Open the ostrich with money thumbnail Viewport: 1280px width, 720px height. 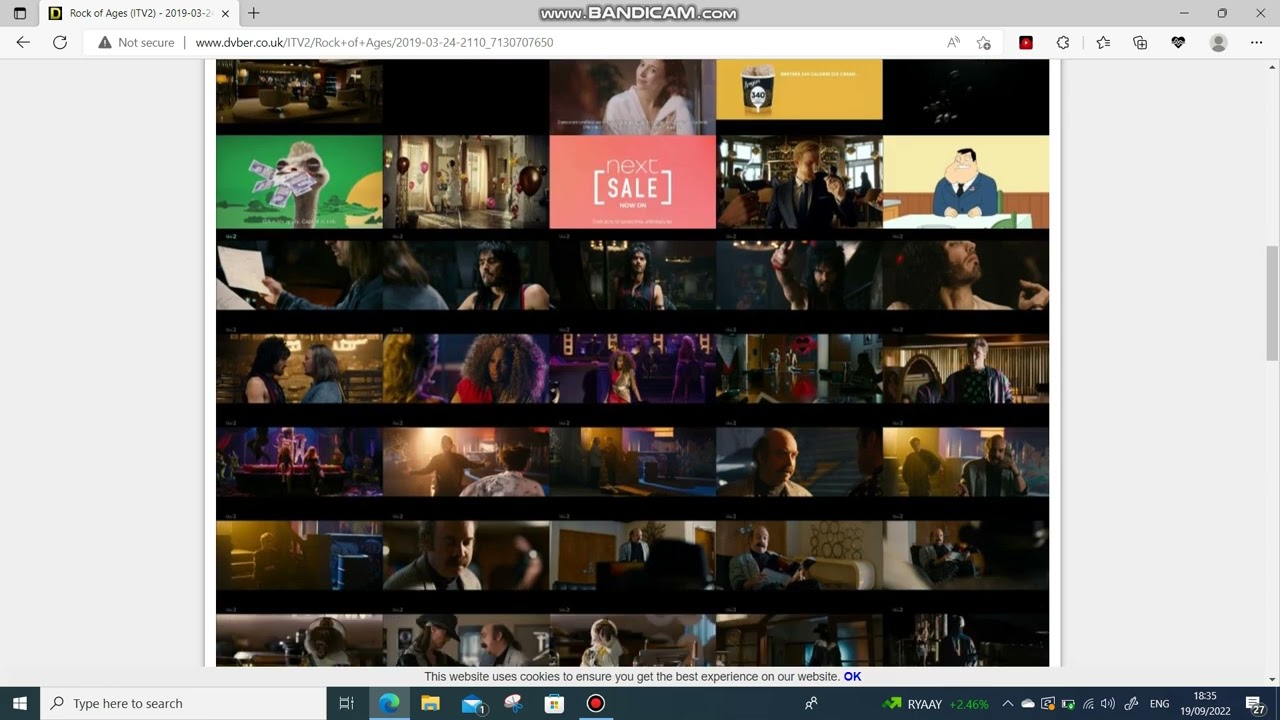coord(299,182)
